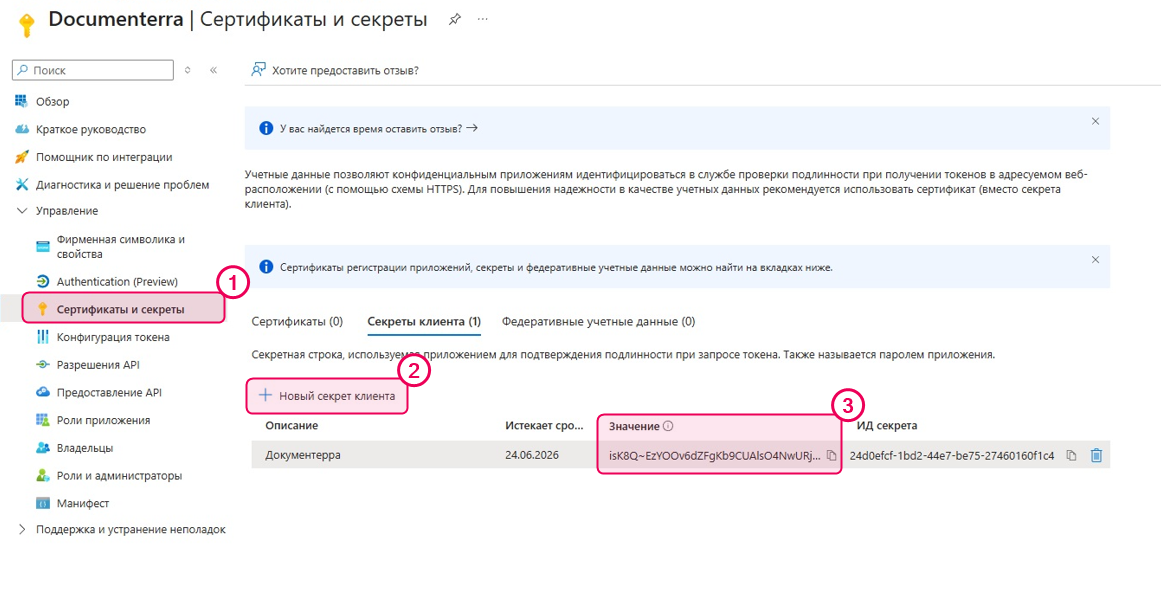1161x607 pixels.
Task: Pin the Сертификаты и секреты page
Action: click(453, 18)
